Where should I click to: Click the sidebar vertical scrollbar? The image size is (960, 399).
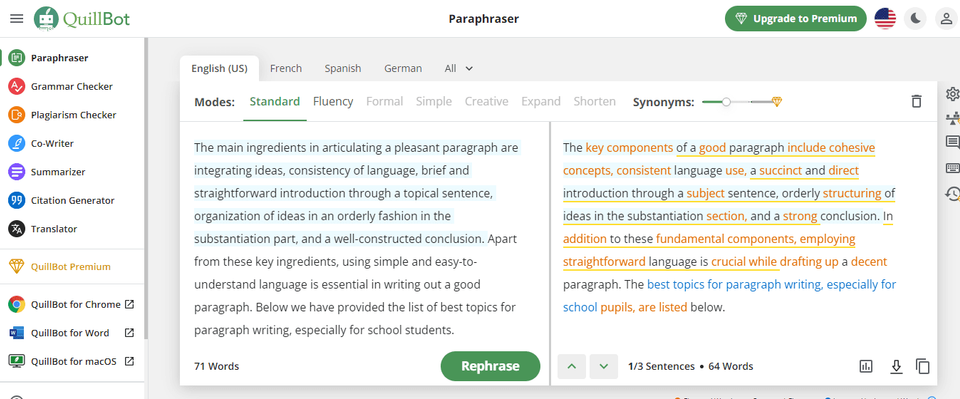pyautogui.click(x=146, y=188)
